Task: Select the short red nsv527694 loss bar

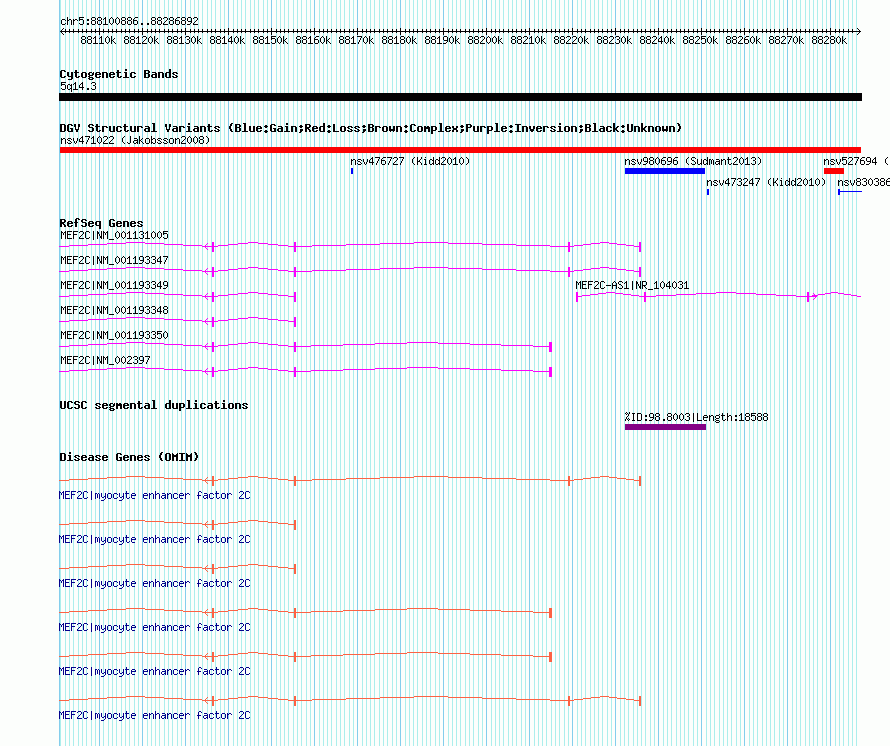Action: pos(834,171)
